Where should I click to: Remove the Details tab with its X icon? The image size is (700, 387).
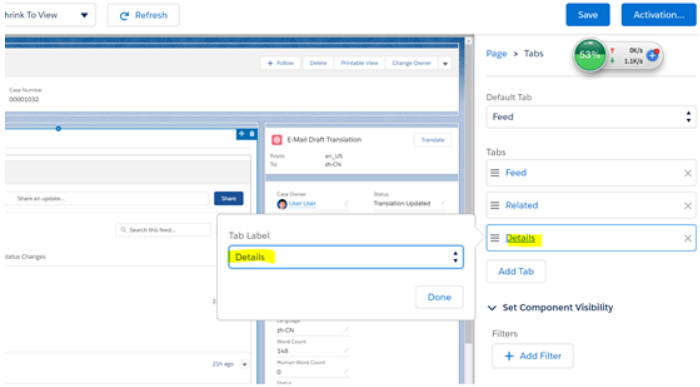[688, 238]
